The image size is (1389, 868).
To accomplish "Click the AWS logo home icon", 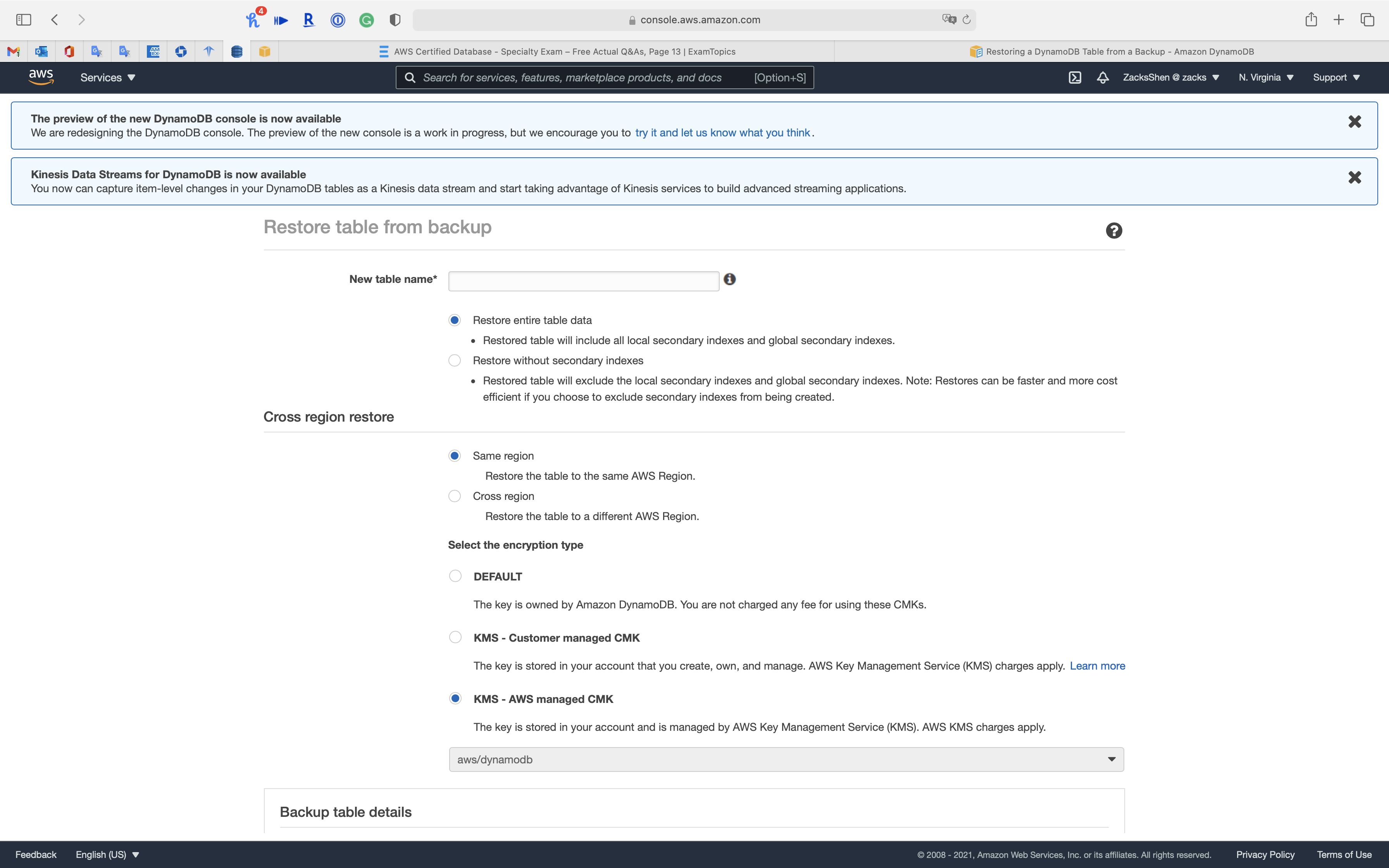I will (41, 77).
